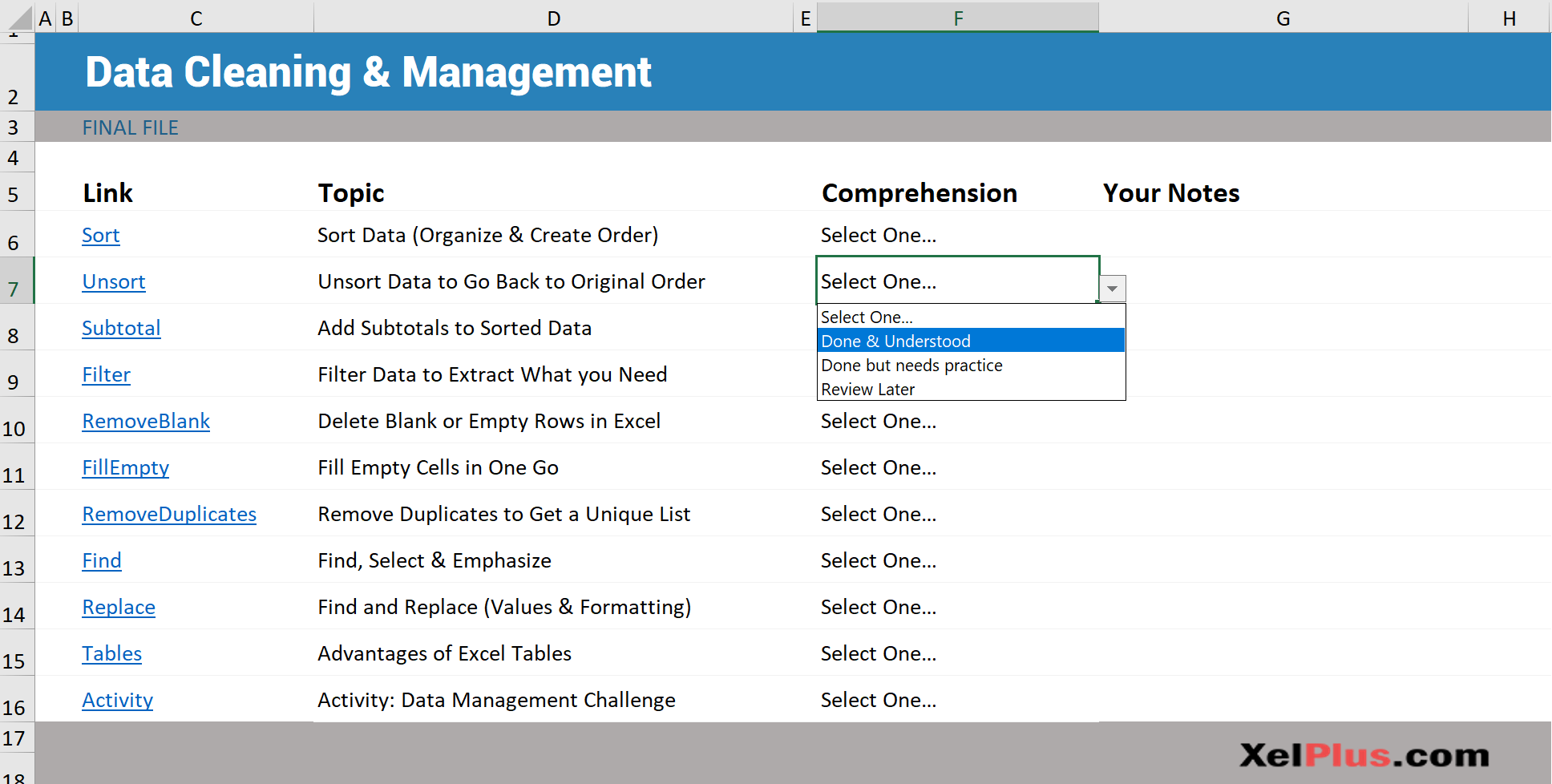The image size is (1552, 784).
Task: Click the Replace hyperlink
Action: click(x=119, y=607)
